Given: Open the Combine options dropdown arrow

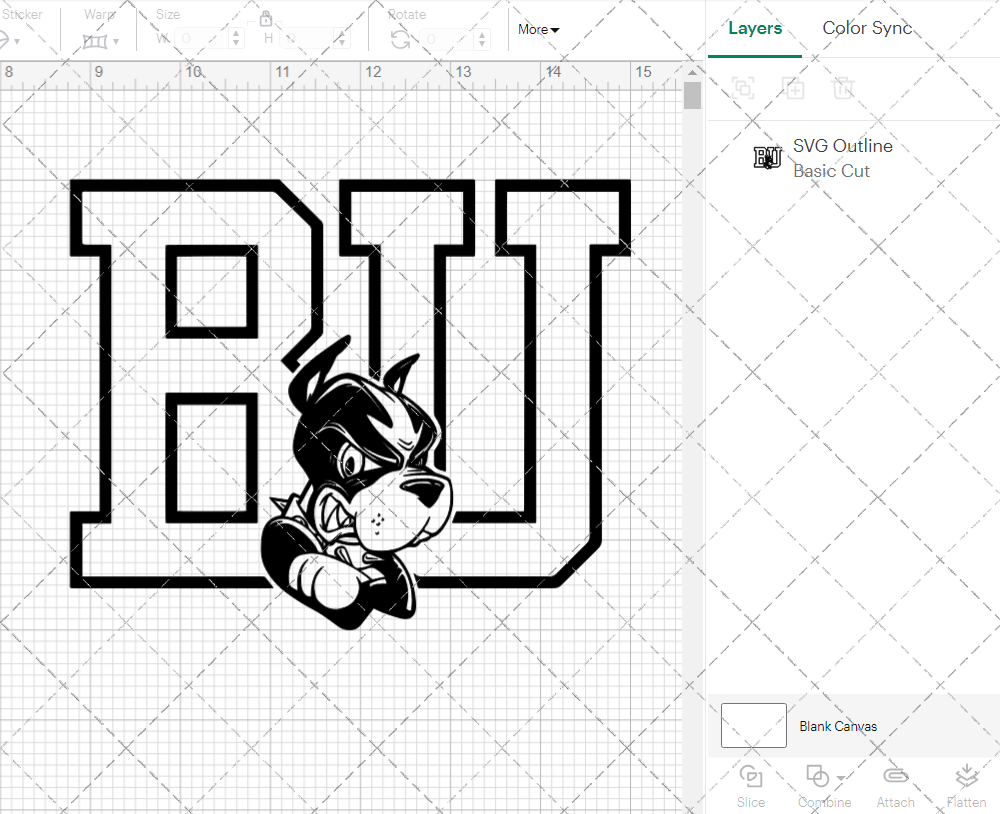Looking at the screenshot, I should 840,778.
